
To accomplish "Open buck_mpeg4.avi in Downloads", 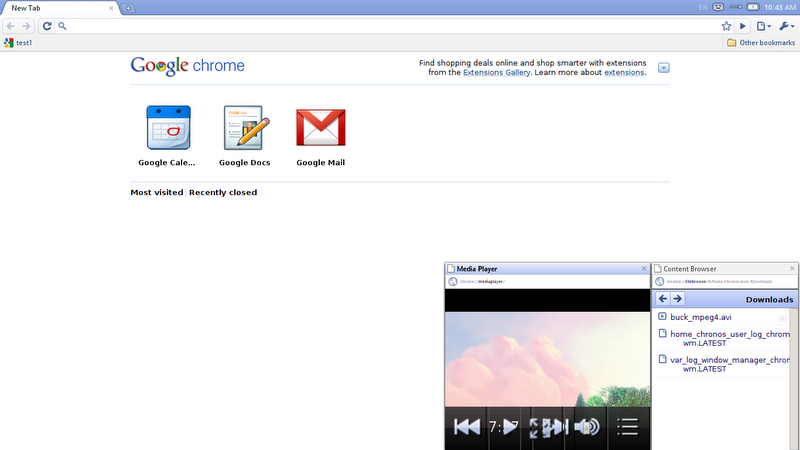I will [701, 317].
